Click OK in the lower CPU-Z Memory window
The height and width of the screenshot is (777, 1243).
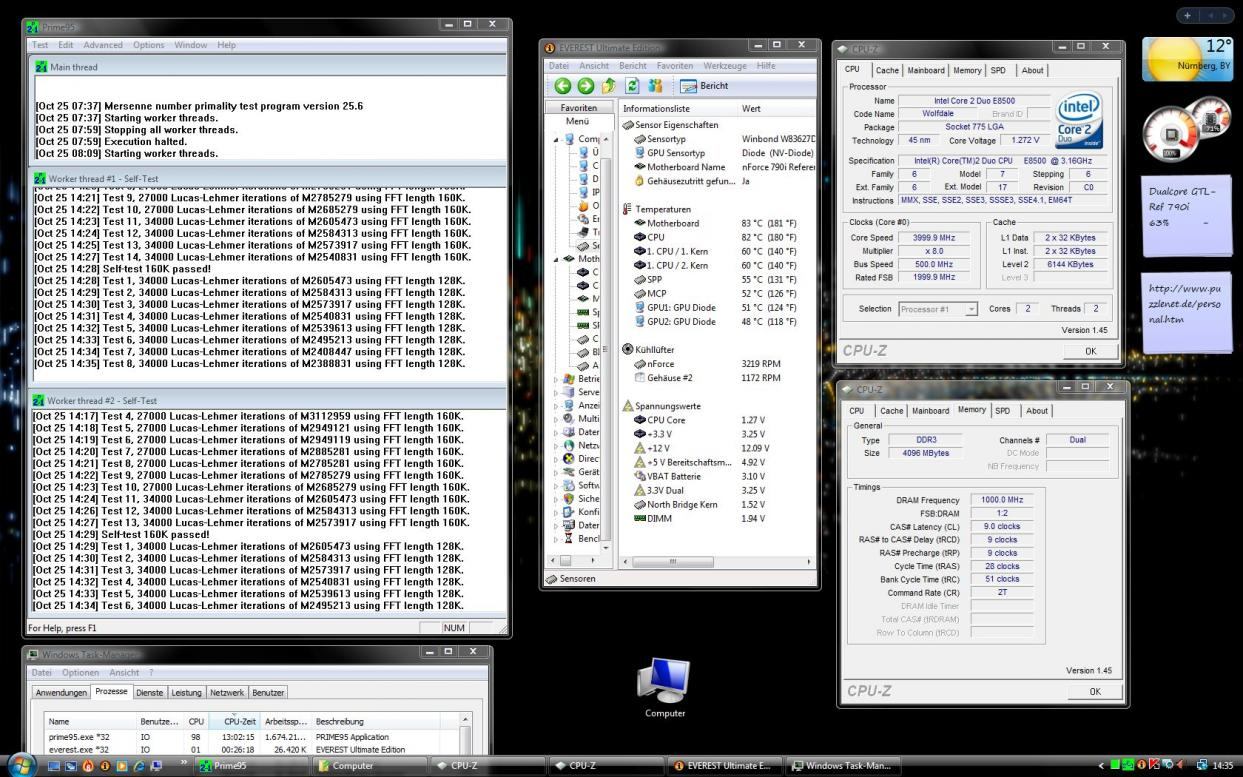[1095, 691]
